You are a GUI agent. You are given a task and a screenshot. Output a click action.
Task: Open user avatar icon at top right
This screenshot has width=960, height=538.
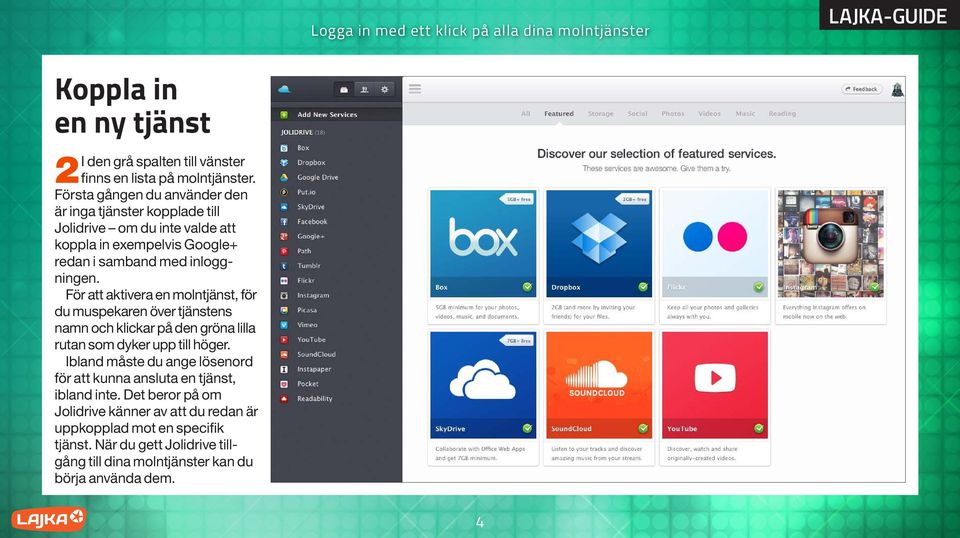(897, 89)
